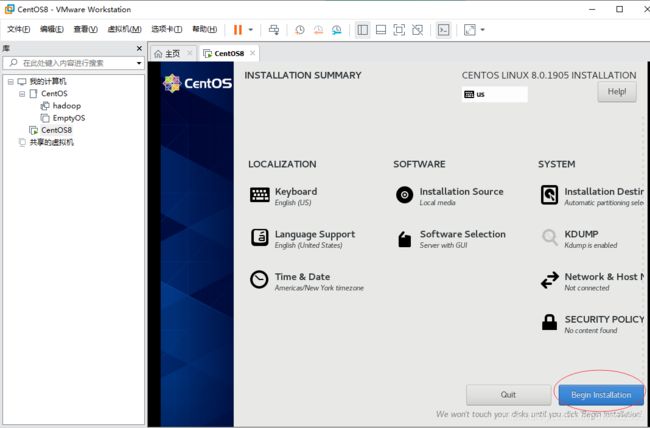This screenshot has height=428, width=650.
Task: Open the KDUMP magnifier icon
Action: point(550,238)
